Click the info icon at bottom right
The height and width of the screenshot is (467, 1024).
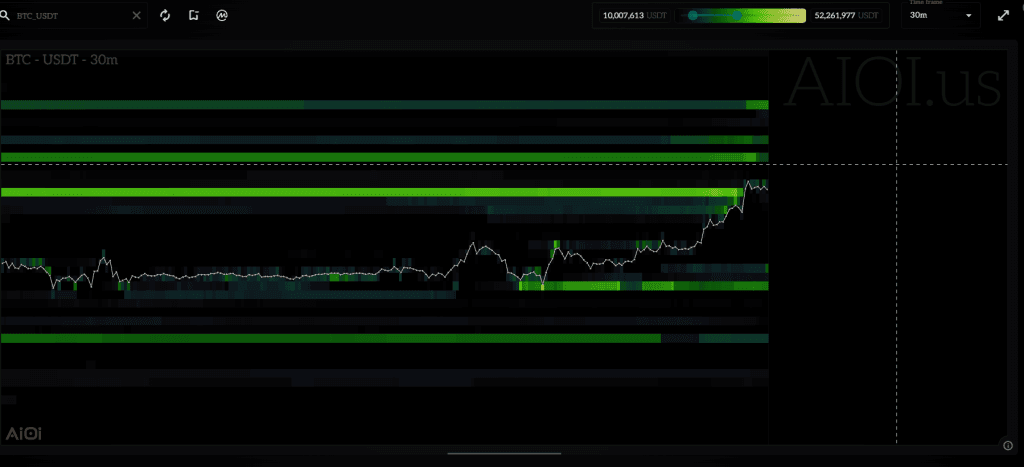[x=1007, y=446]
